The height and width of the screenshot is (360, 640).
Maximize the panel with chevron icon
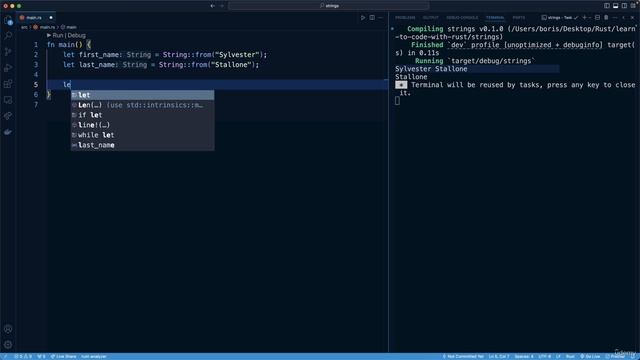[x=624, y=18]
